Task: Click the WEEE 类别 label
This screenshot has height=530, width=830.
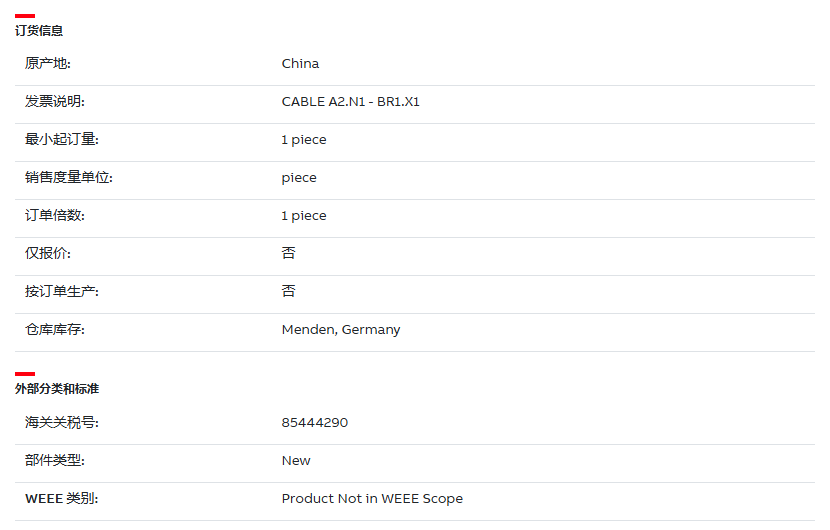Action: (61, 499)
